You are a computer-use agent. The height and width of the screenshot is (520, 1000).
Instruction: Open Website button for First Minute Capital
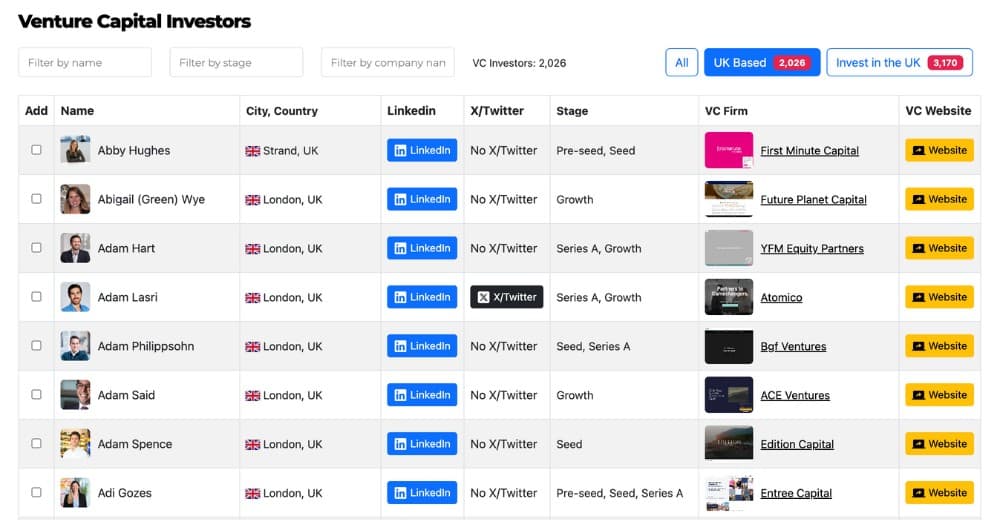939,150
